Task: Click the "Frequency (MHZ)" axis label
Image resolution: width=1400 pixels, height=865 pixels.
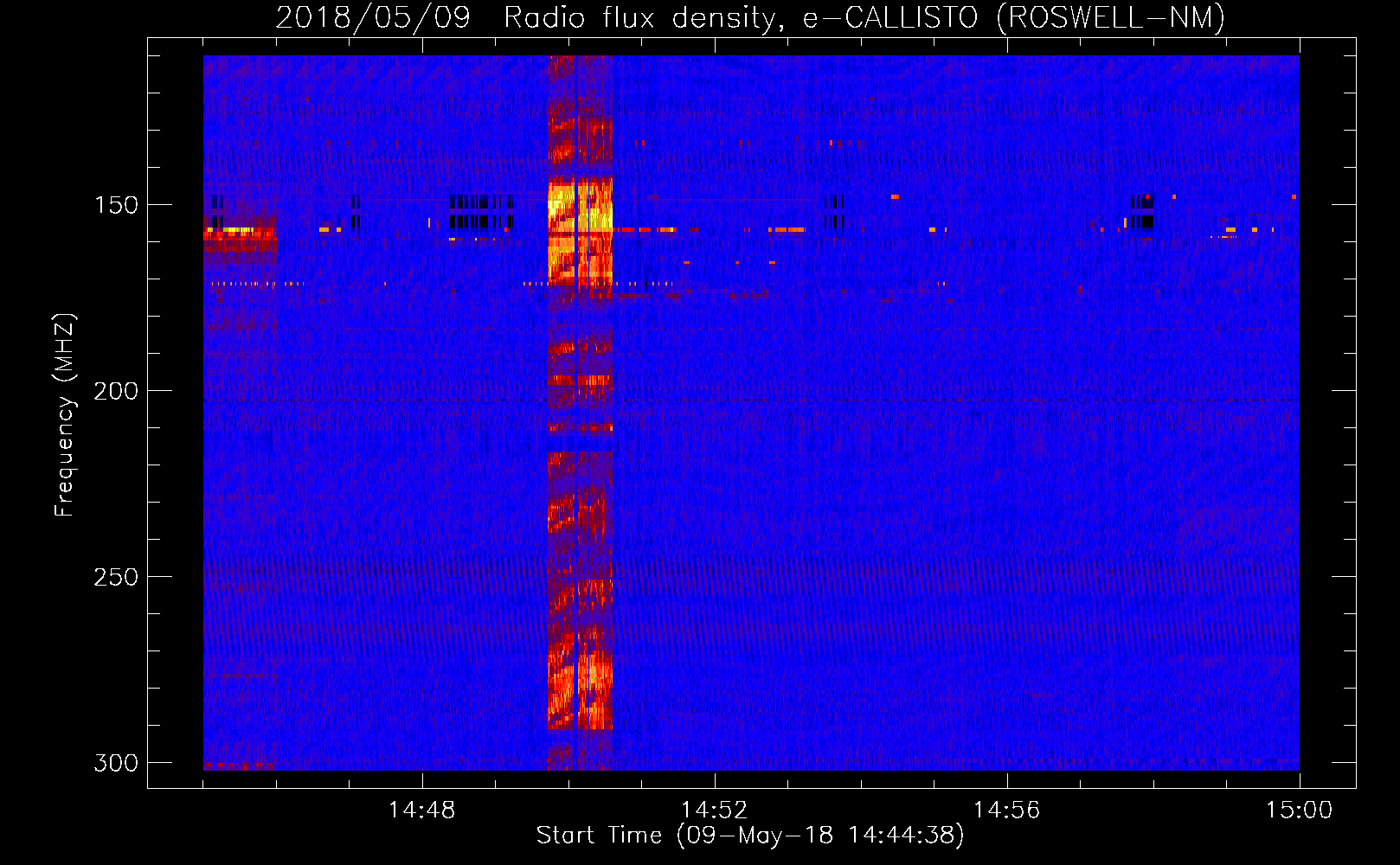Action: pyautogui.click(x=65, y=414)
